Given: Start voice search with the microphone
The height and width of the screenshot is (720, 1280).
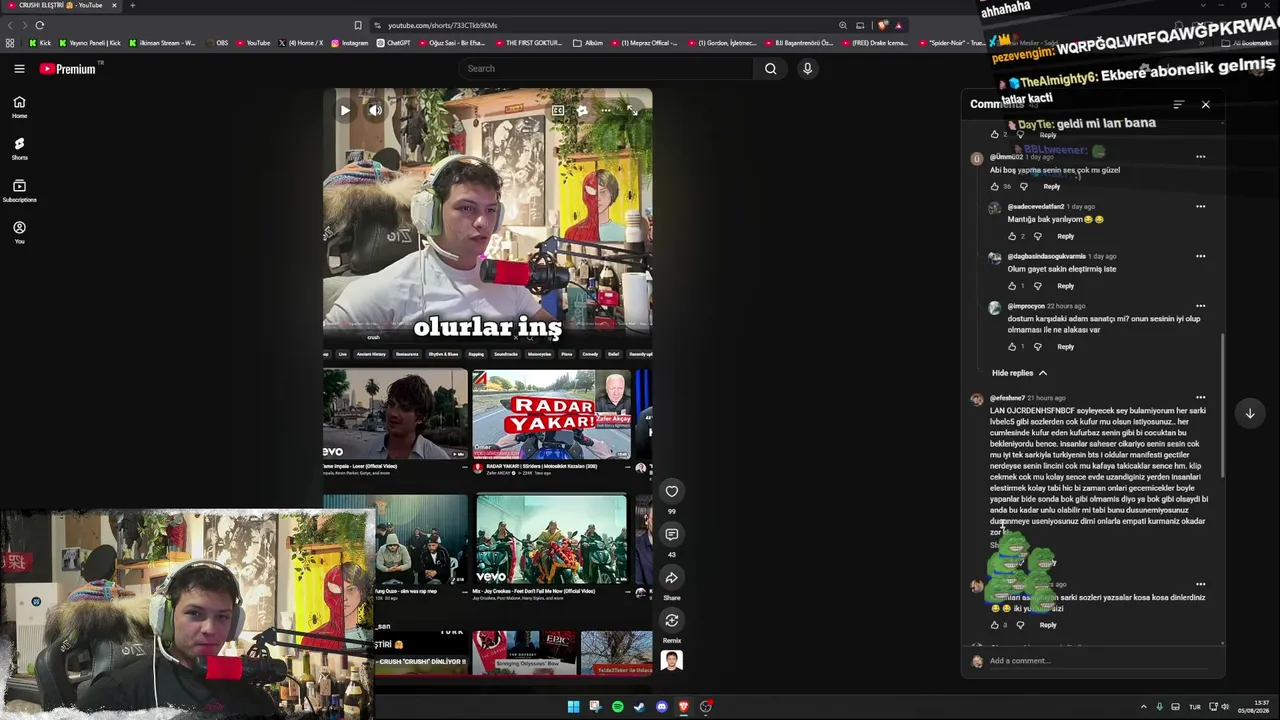Looking at the screenshot, I should [807, 68].
